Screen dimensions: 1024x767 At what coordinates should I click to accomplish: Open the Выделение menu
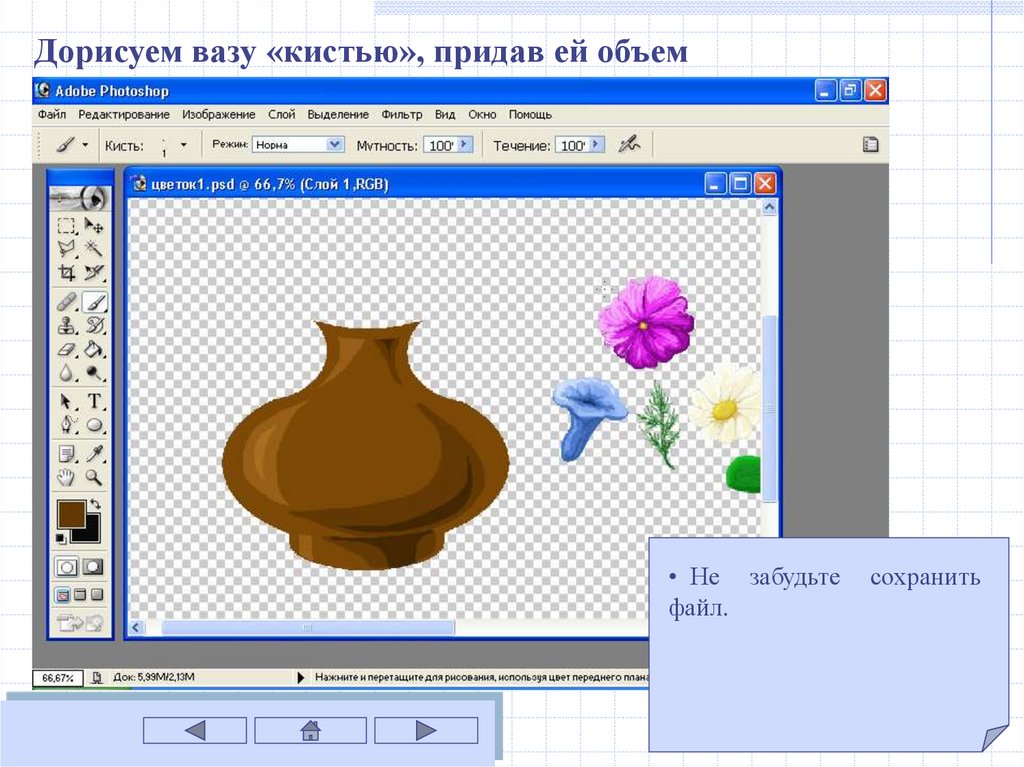[338, 114]
